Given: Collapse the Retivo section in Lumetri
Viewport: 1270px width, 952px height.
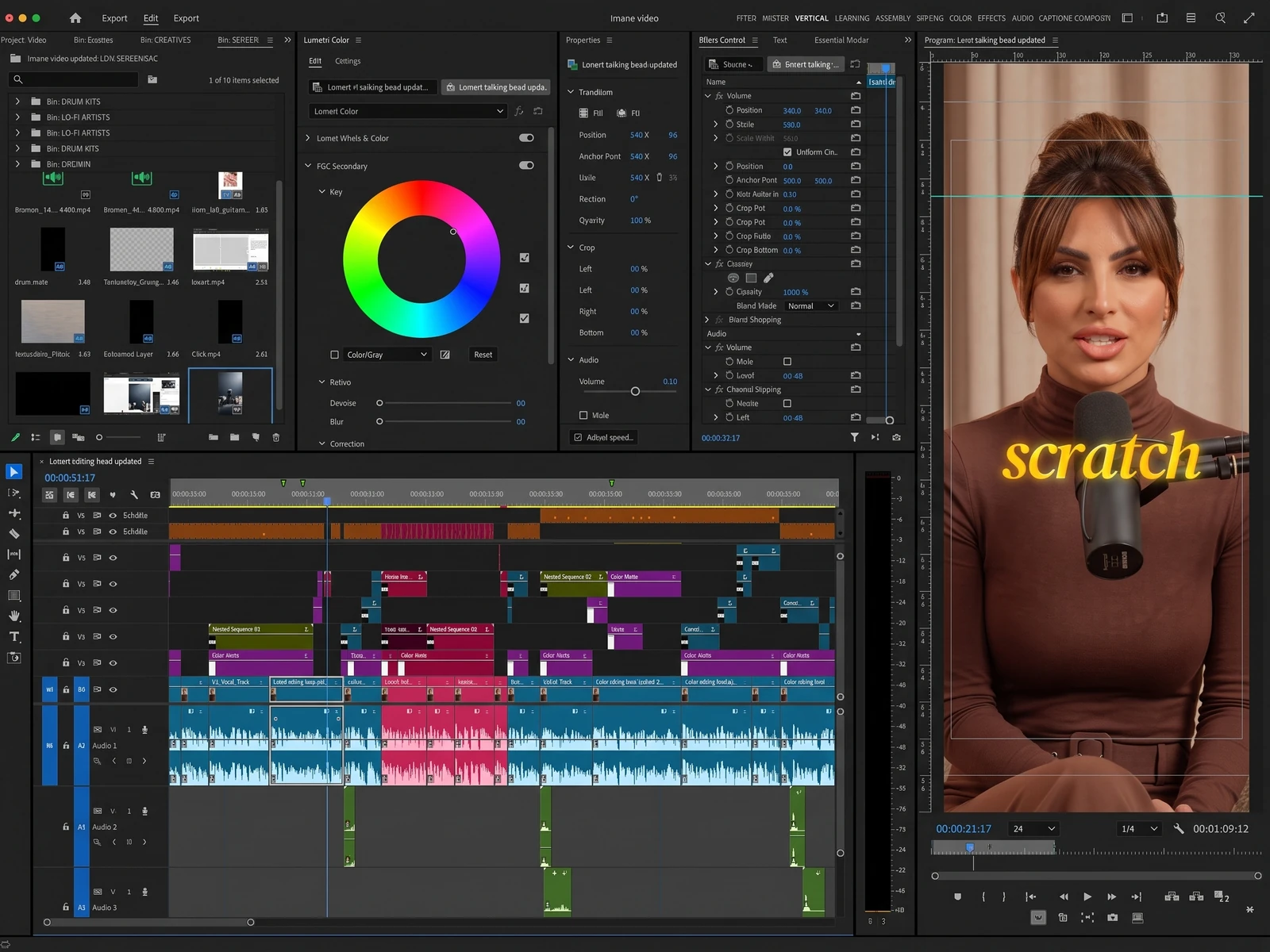Looking at the screenshot, I should pyautogui.click(x=321, y=382).
